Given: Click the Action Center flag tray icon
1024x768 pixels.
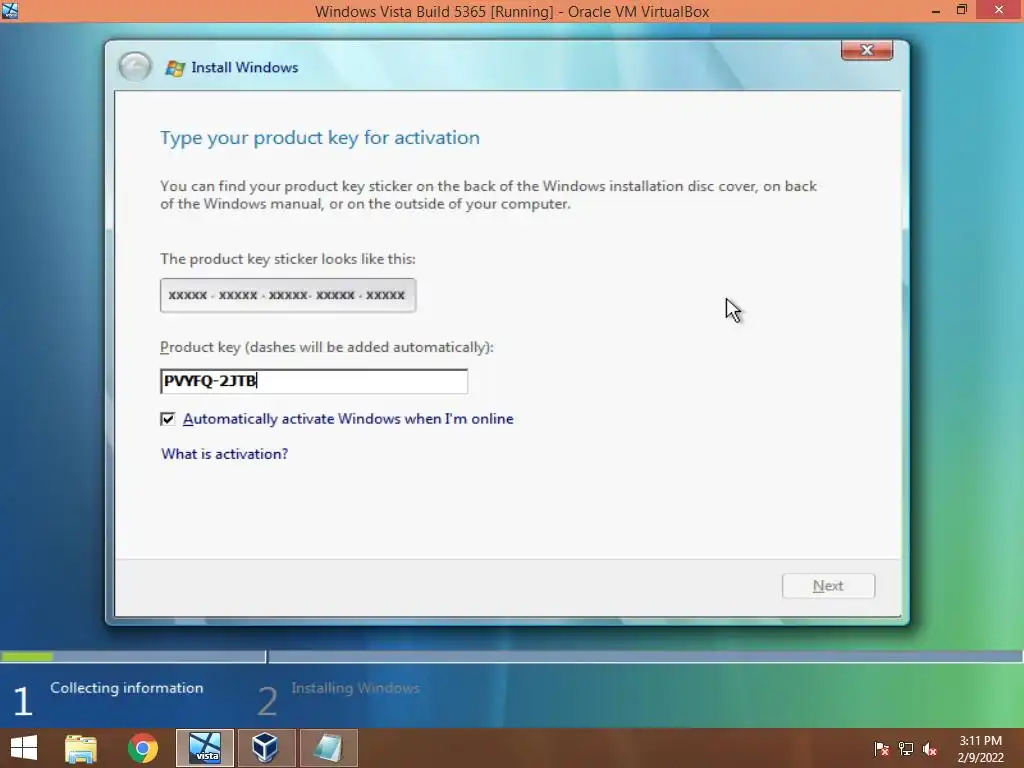Looking at the screenshot, I should click(x=882, y=749).
